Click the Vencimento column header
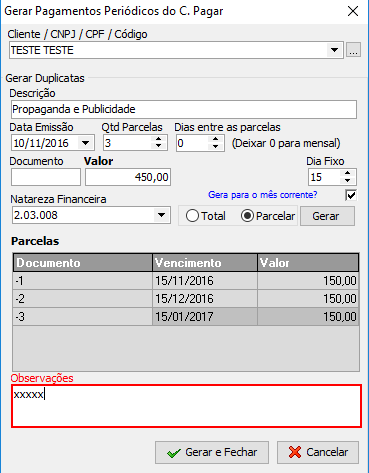Screen dimensions: 369x473 click(x=205, y=263)
